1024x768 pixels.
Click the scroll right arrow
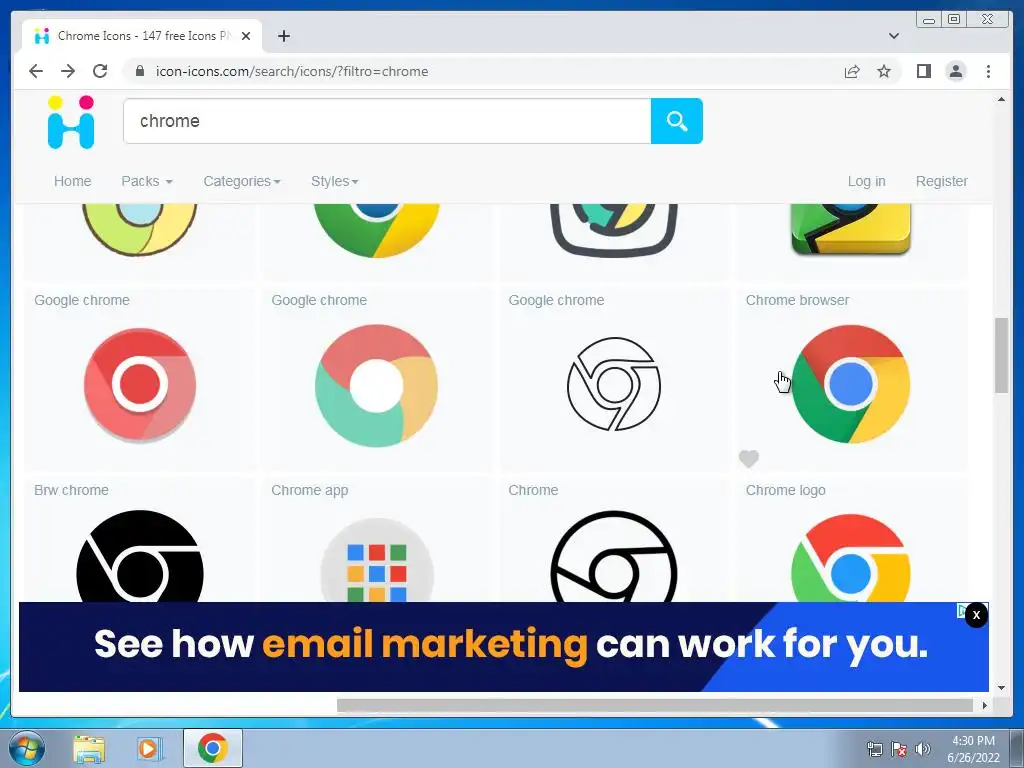(985, 705)
